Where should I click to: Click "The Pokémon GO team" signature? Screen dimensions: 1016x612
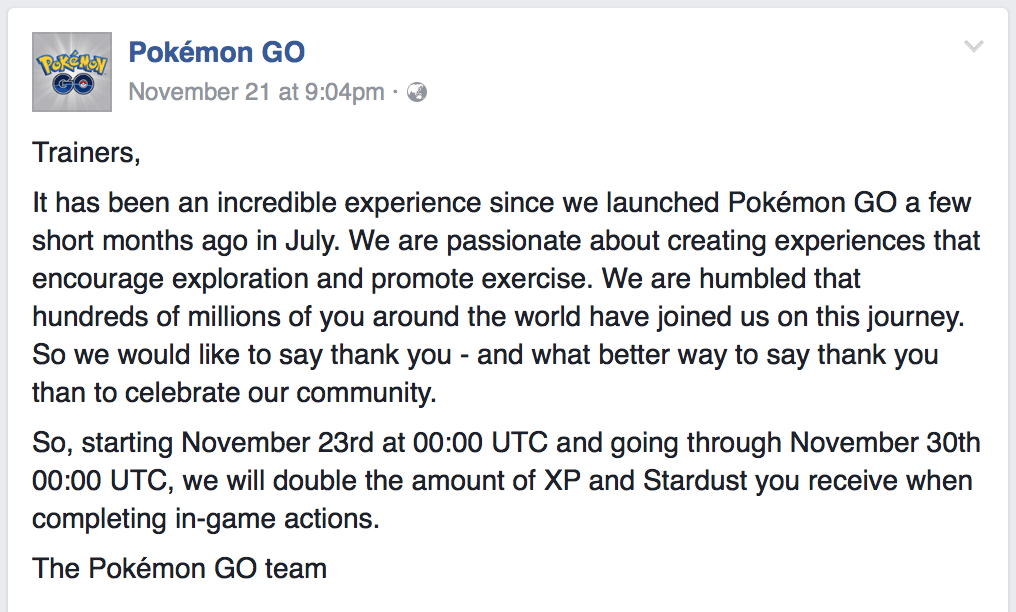(179, 569)
